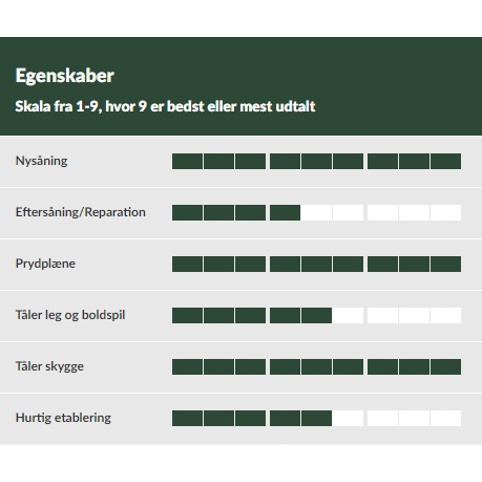Click the Hurtig etablering label
482x482 pixels.
coord(63,418)
